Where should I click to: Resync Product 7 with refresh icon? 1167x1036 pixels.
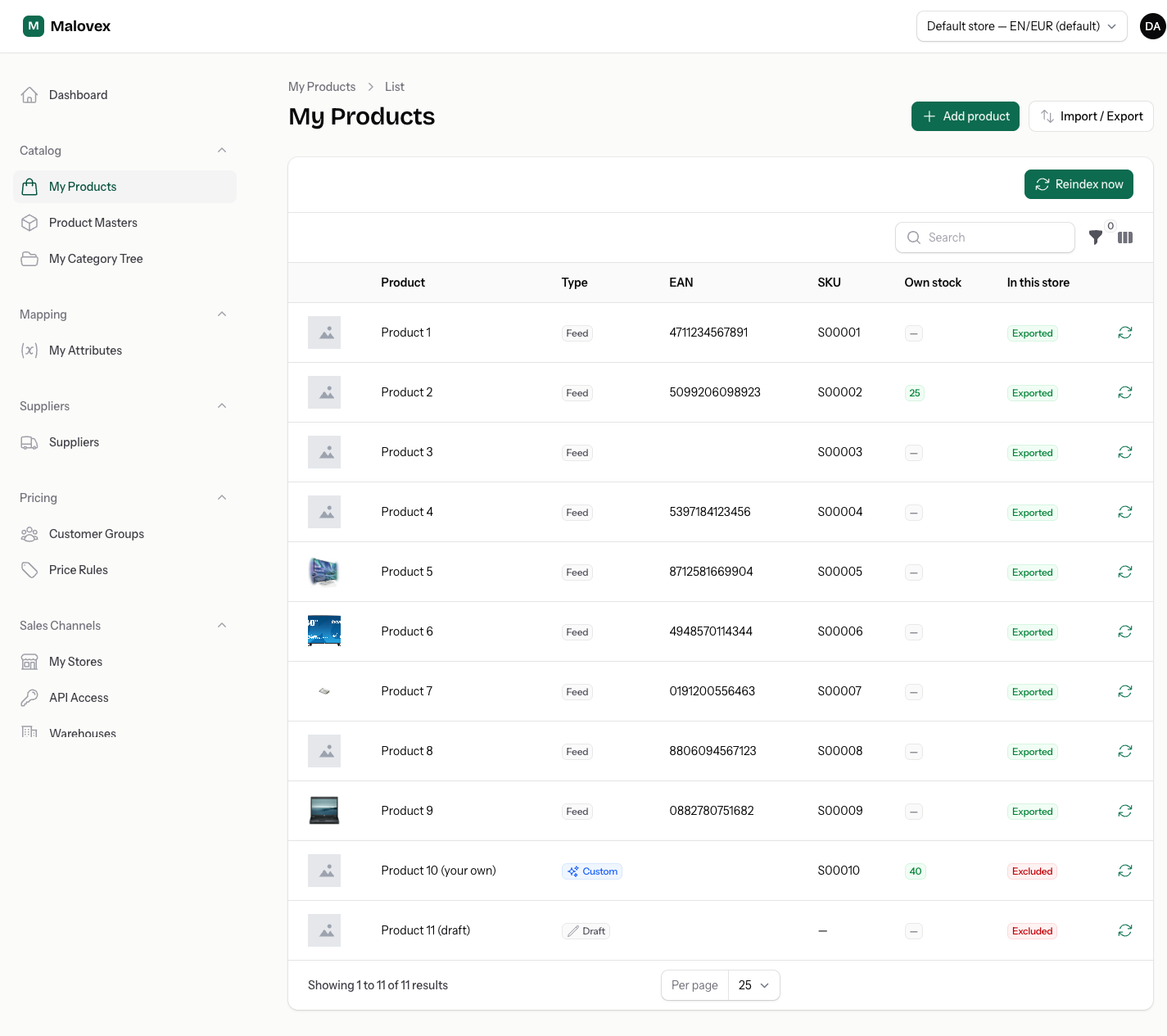click(x=1125, y=691)
